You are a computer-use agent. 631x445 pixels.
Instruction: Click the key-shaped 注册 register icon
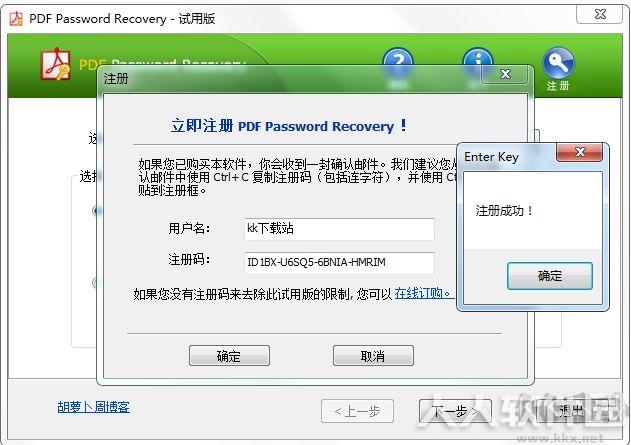558,64
